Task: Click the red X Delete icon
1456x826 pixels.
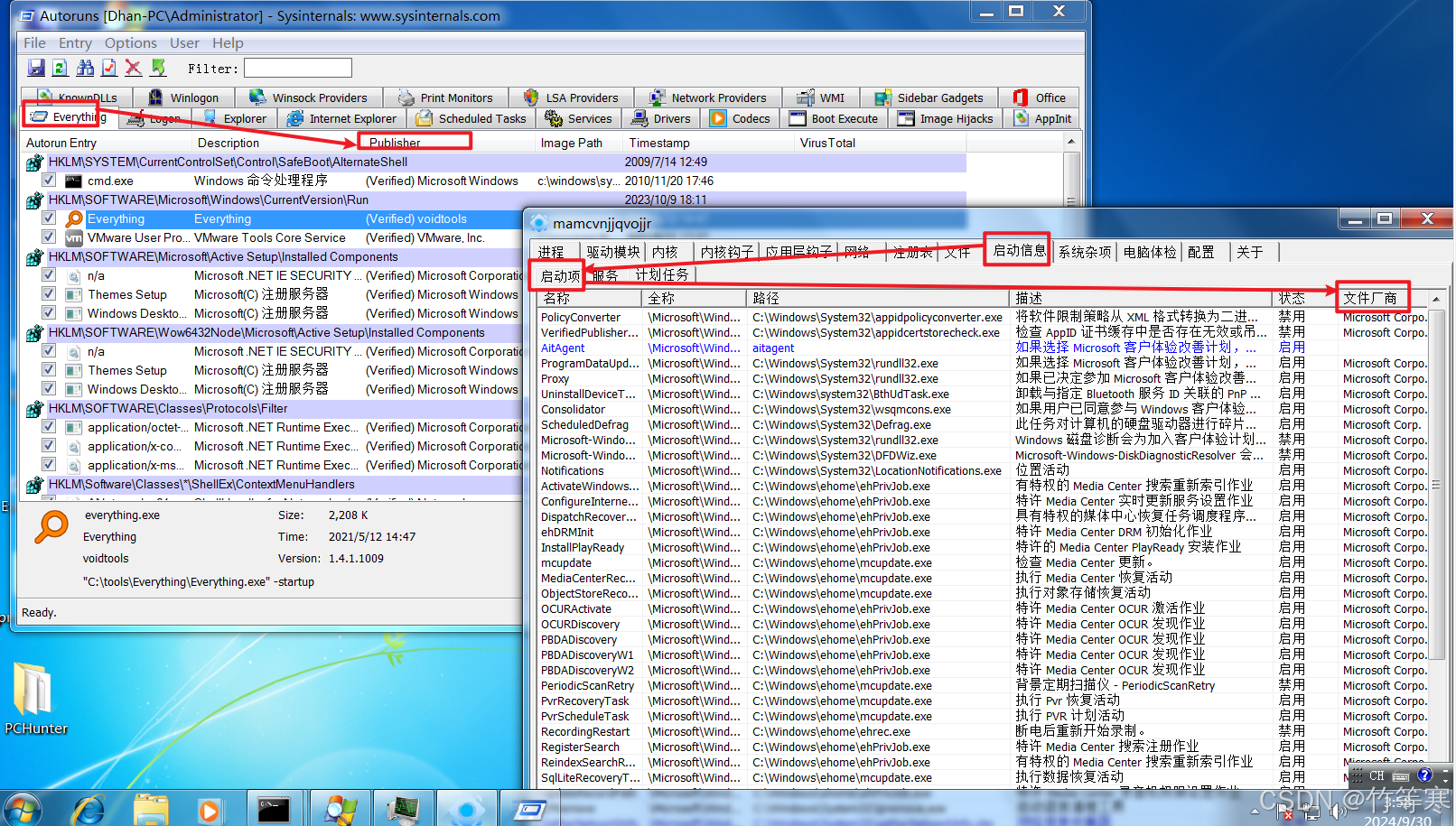Action: click(x=134, y=68)
